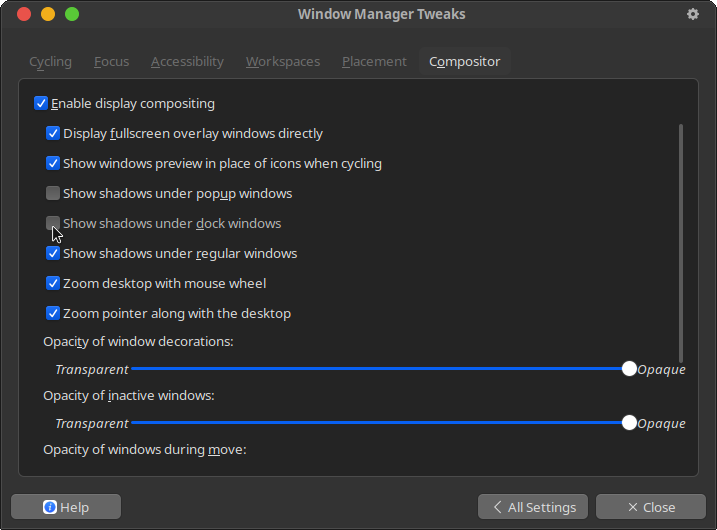The width and height of the screenshot is (717, 530).
Task: Click the vertical scrollbar in Compositor panel
Action: click(x=681, y=243)
